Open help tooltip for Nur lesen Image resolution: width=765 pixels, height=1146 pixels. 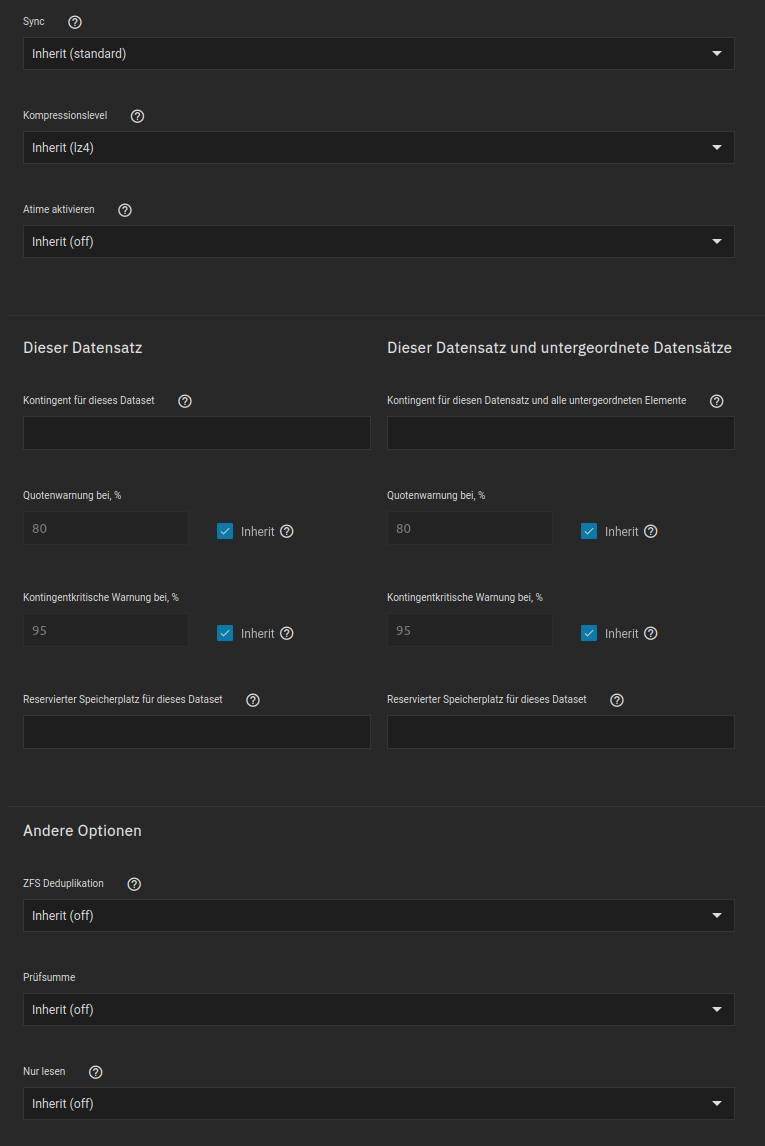96,1072
